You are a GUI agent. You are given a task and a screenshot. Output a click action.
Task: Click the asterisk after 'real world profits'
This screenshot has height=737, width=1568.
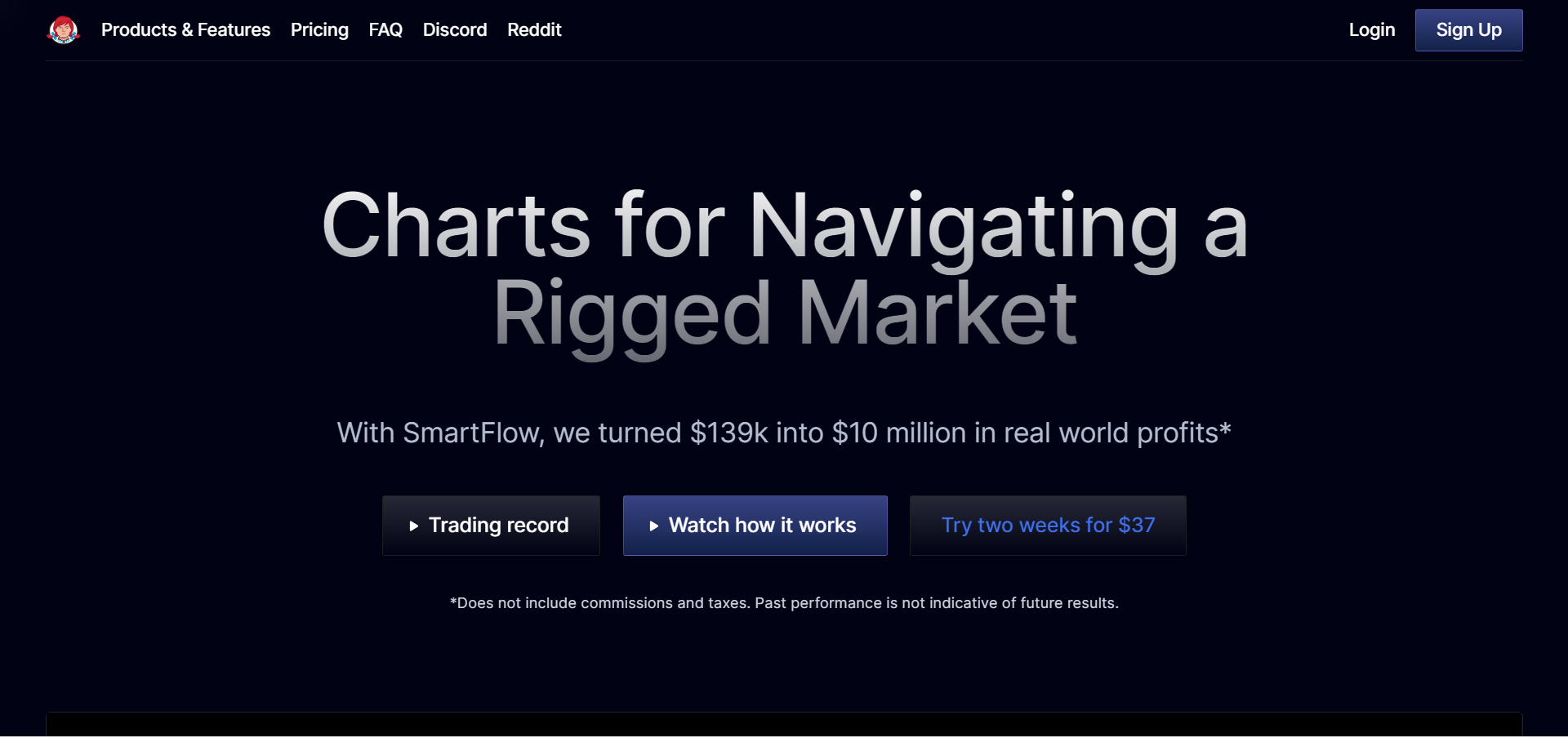[x=1225, y=428]
